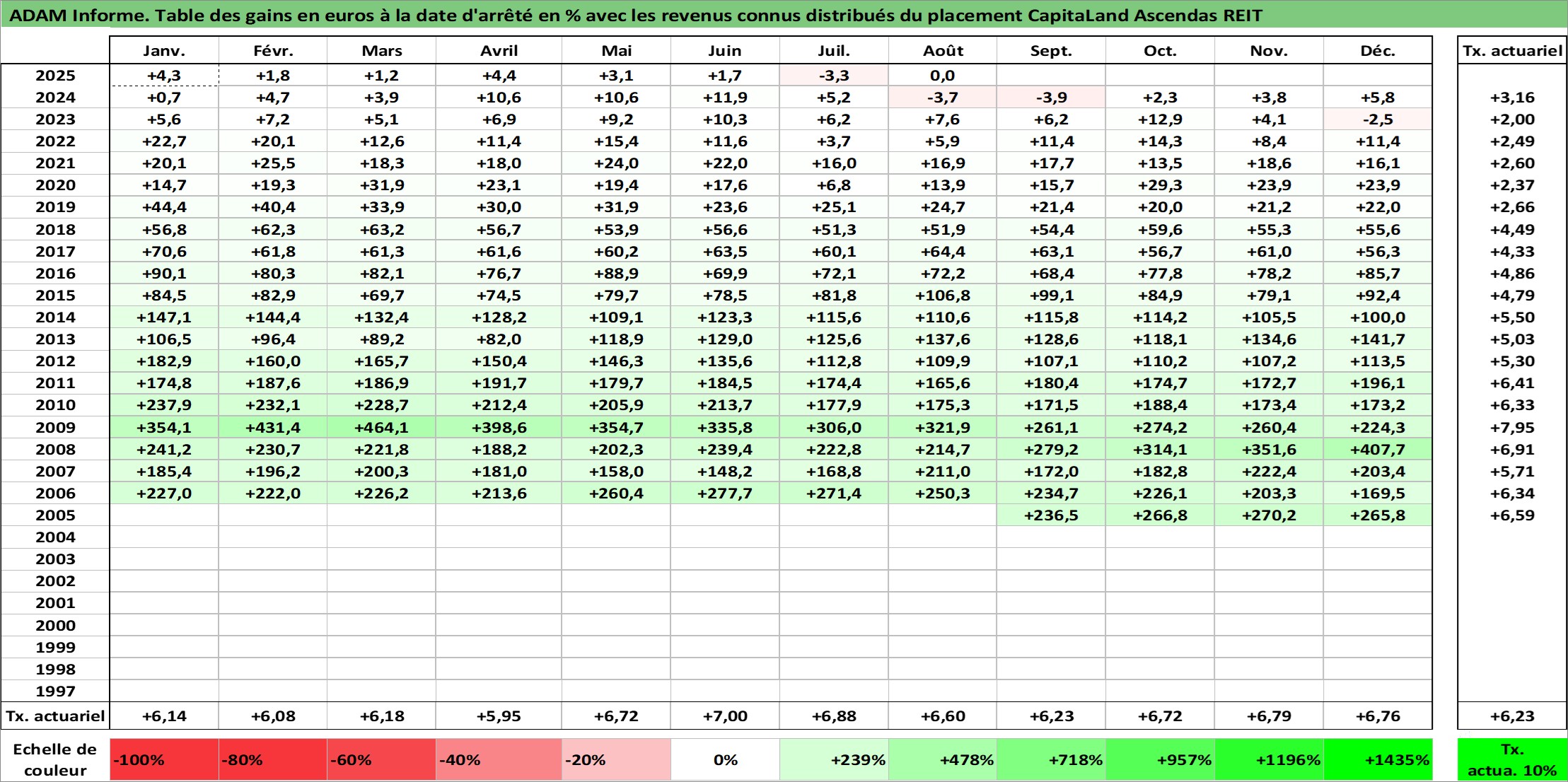Click the ADAM Informe title banner

784,15
